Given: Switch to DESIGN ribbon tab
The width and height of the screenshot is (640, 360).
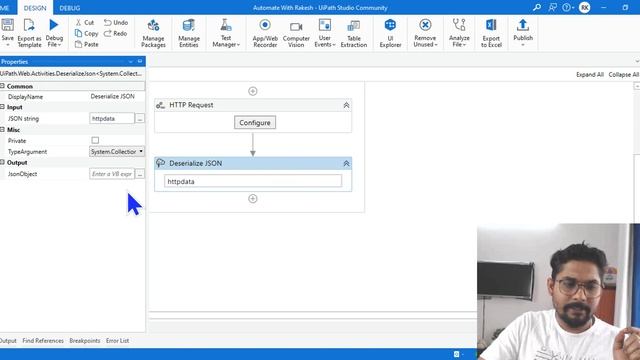Looking at the screenshot, I should [35, 8].
